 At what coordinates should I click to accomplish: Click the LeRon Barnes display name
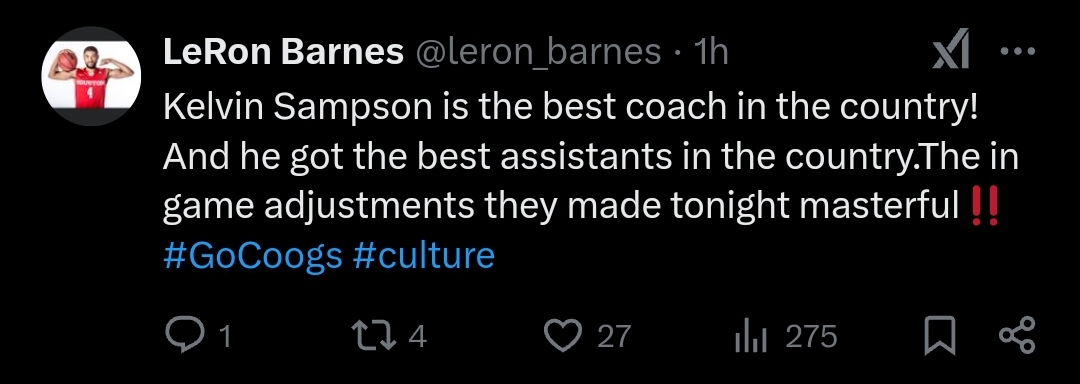coord(283,52)
